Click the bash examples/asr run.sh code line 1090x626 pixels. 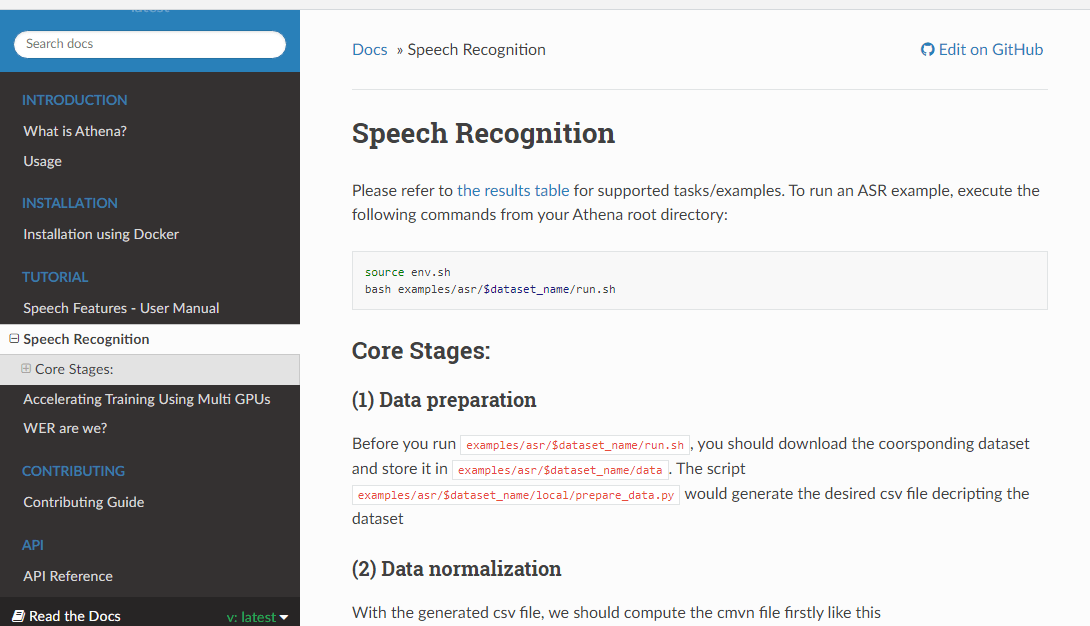click(x=490, y=289)
